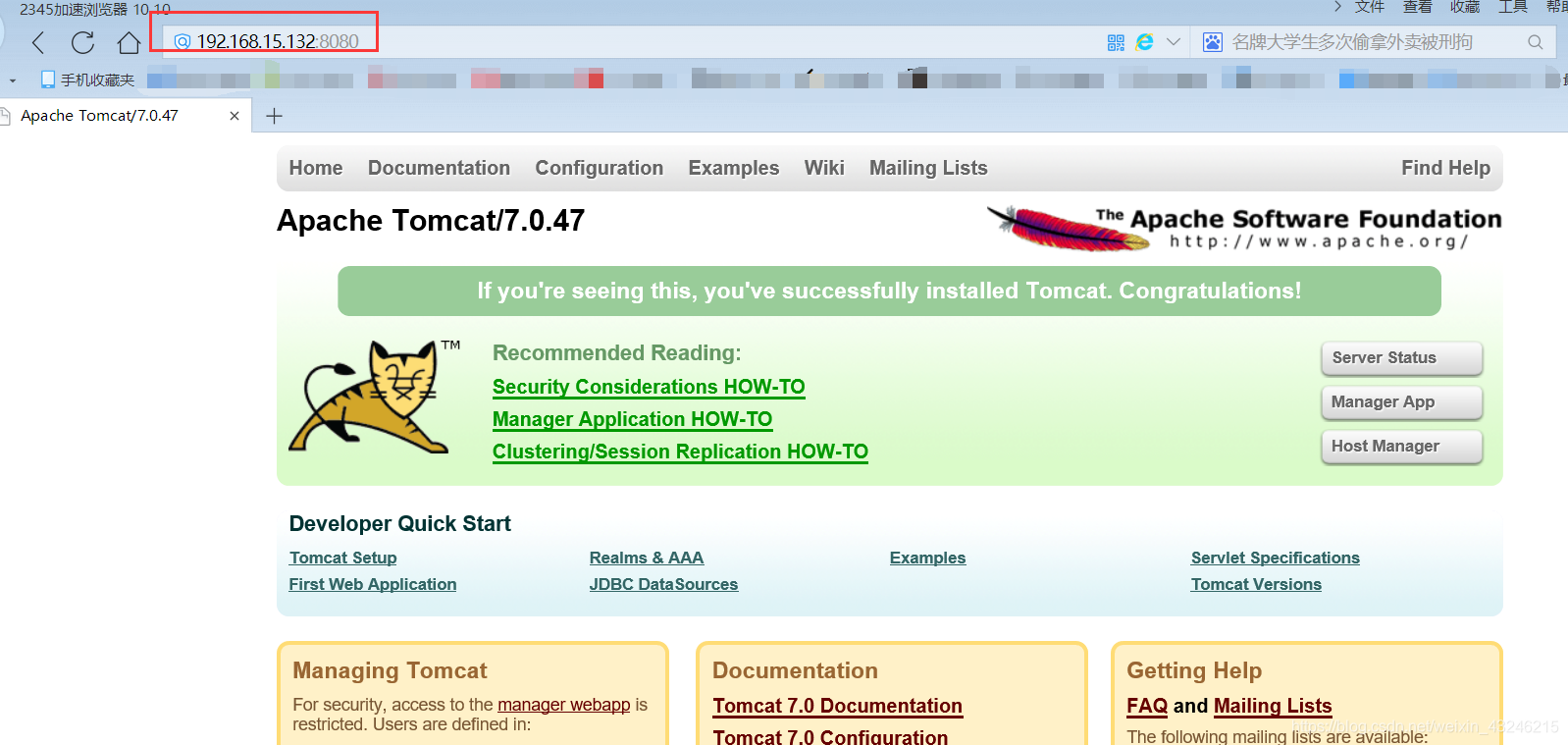
Task: Open the Realms & AAA link
Action: pos(647,558)
